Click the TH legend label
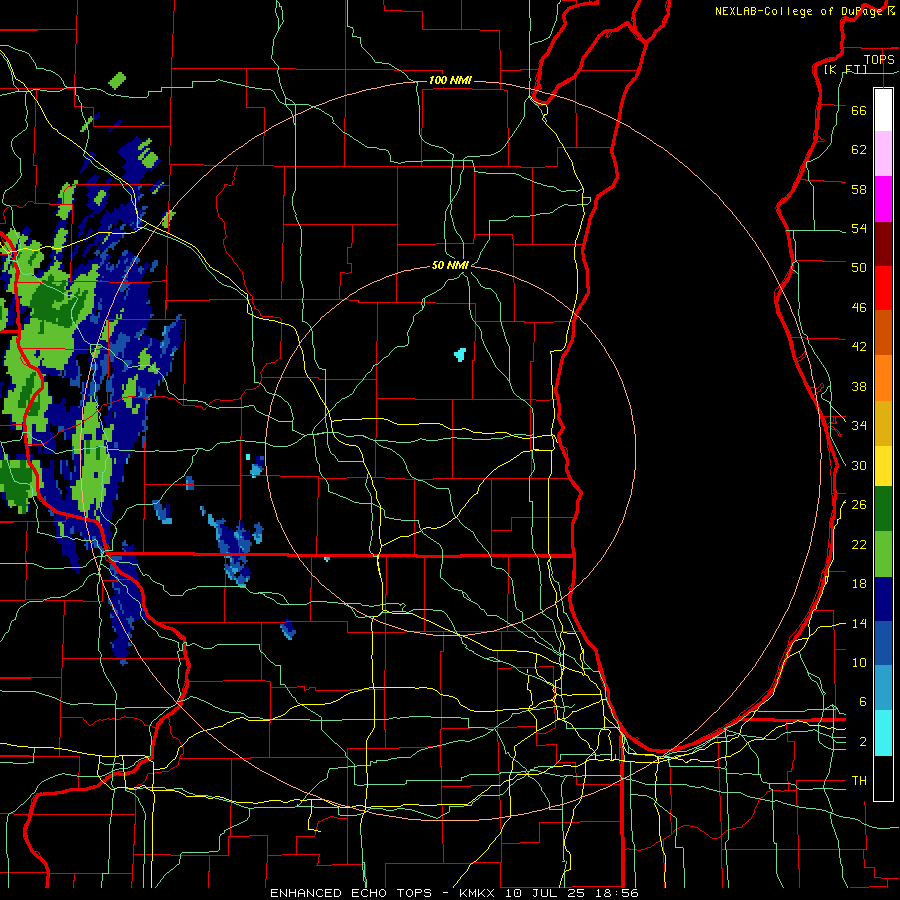 pos(859,781)
